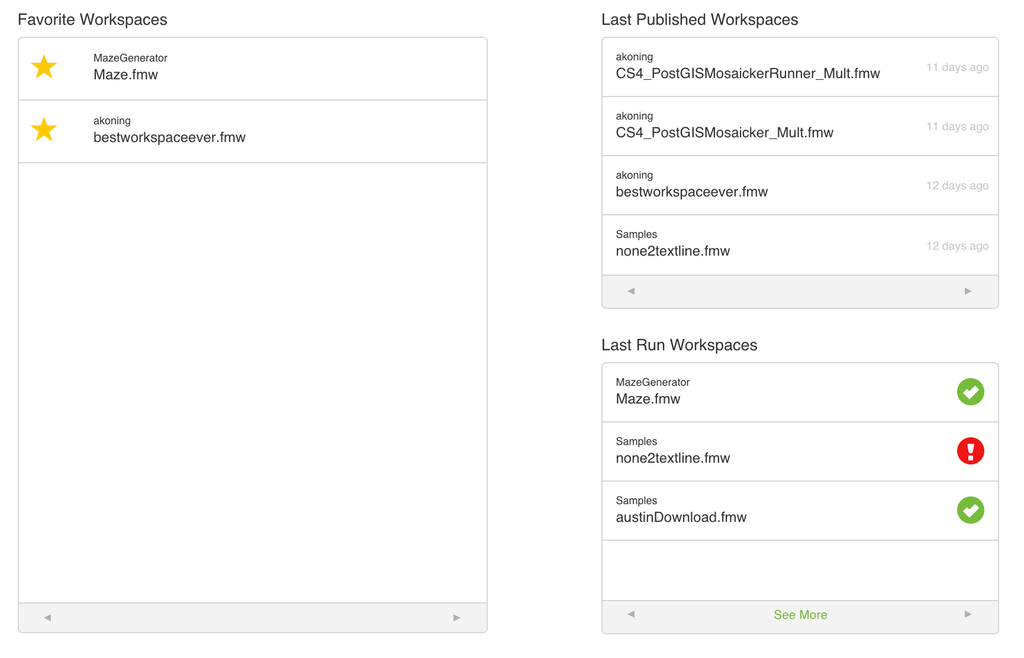Click green checkmark next to austinDownload.fmw
1024x658 pixels.
coord(970,510)
